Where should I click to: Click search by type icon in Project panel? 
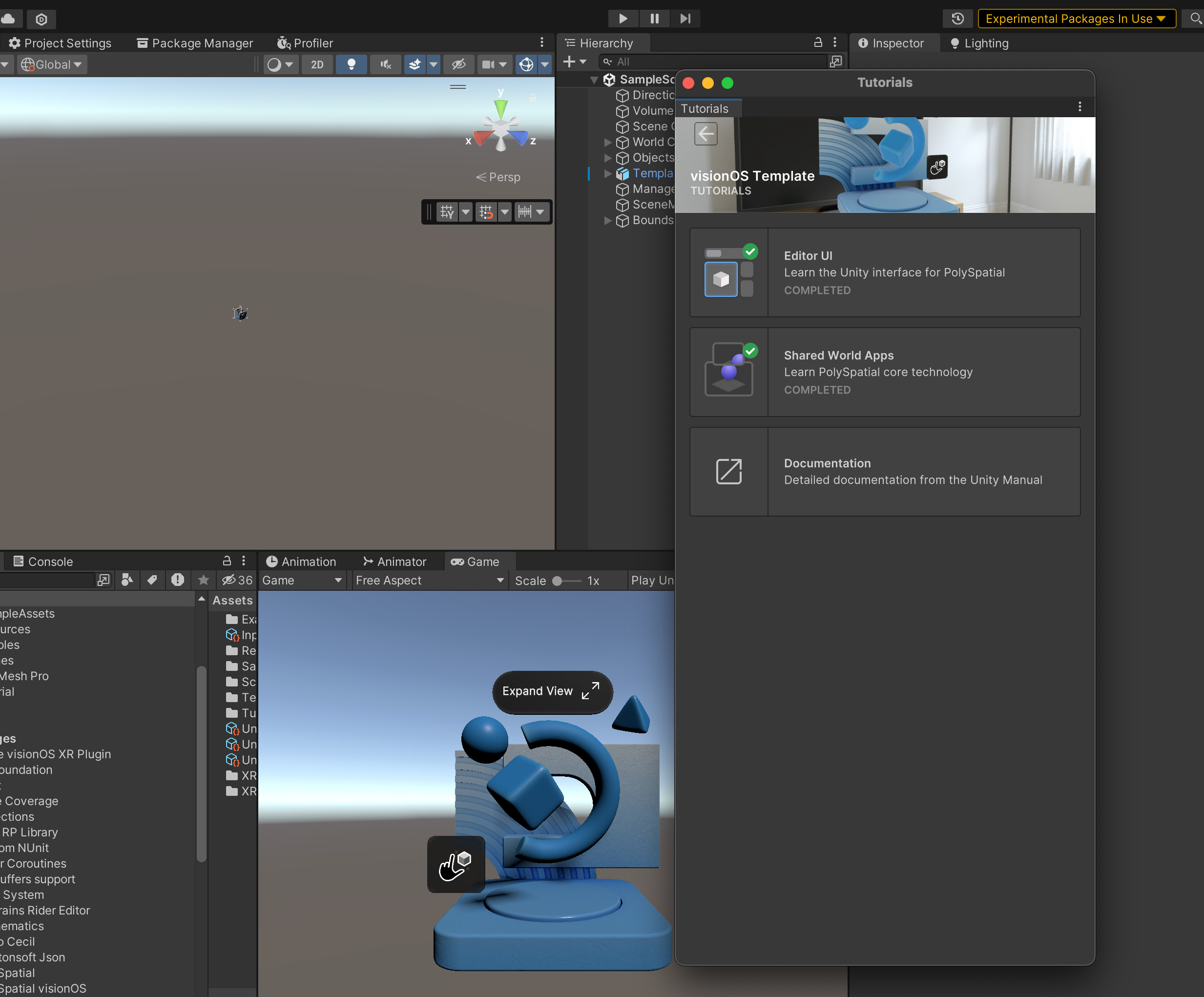point(127,580)
